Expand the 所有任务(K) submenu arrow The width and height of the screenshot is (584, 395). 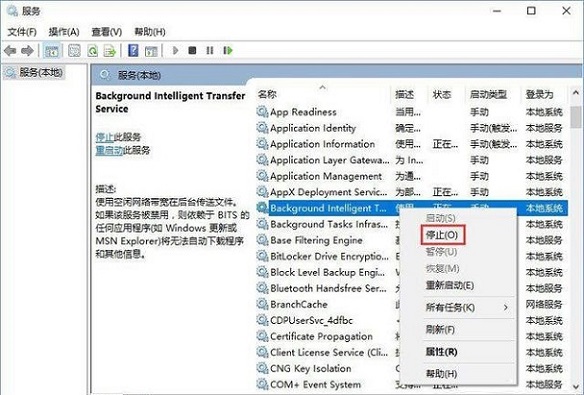pos(505,308)
